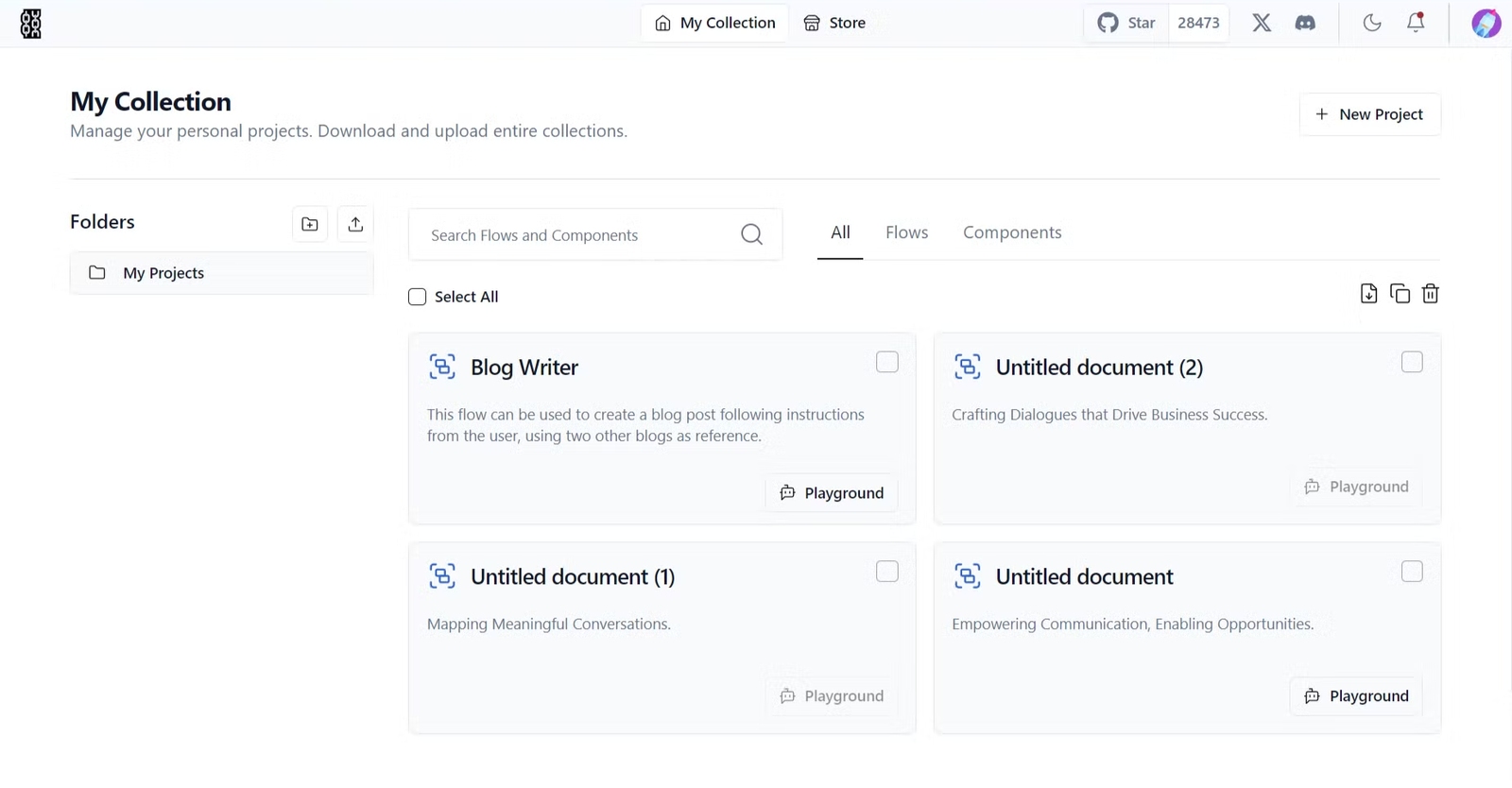The height and width of the screenshot is (788, 1512).
Task: Open Playground for Blog Writer
Action: click(x=832, y=493)
